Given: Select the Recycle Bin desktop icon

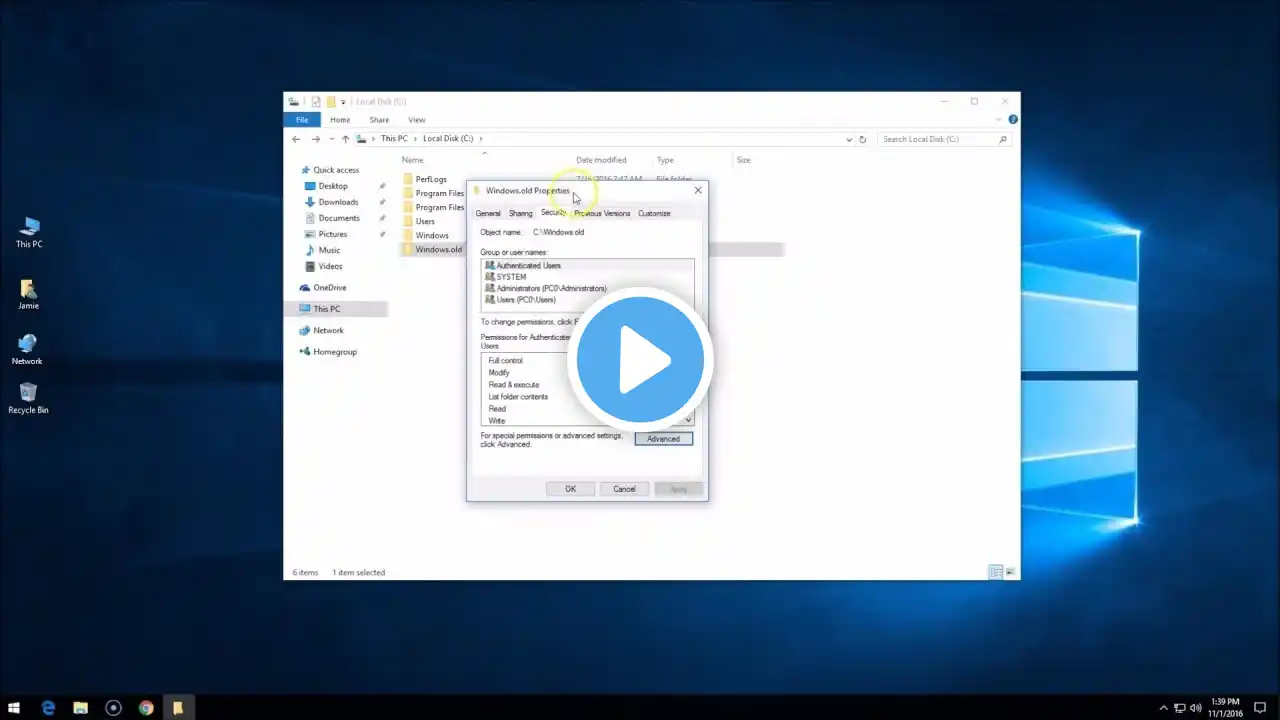Looking at the screenshot, I should click(28, 398).
